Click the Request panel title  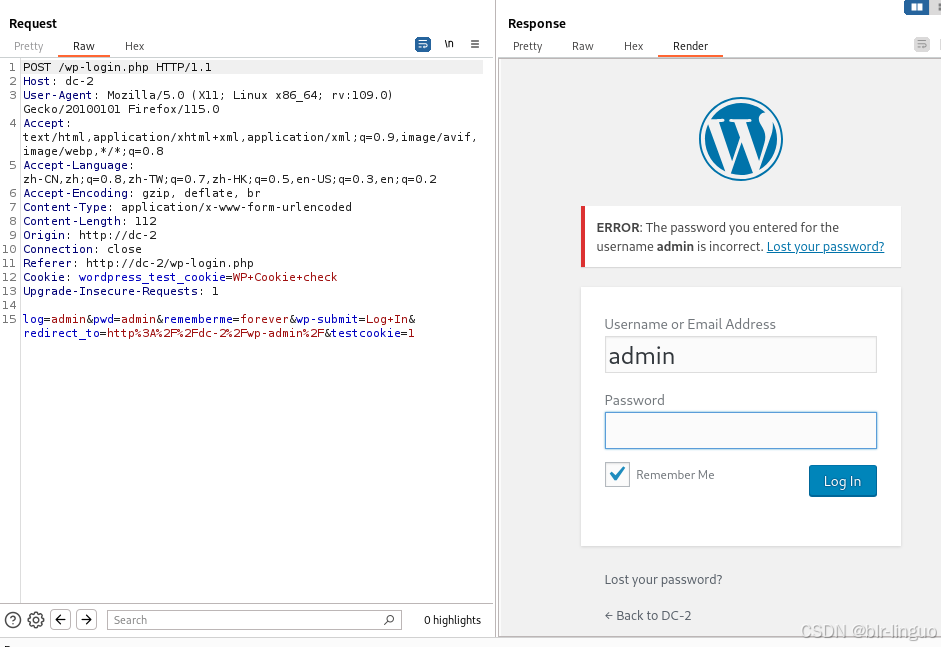pos(32,23)
